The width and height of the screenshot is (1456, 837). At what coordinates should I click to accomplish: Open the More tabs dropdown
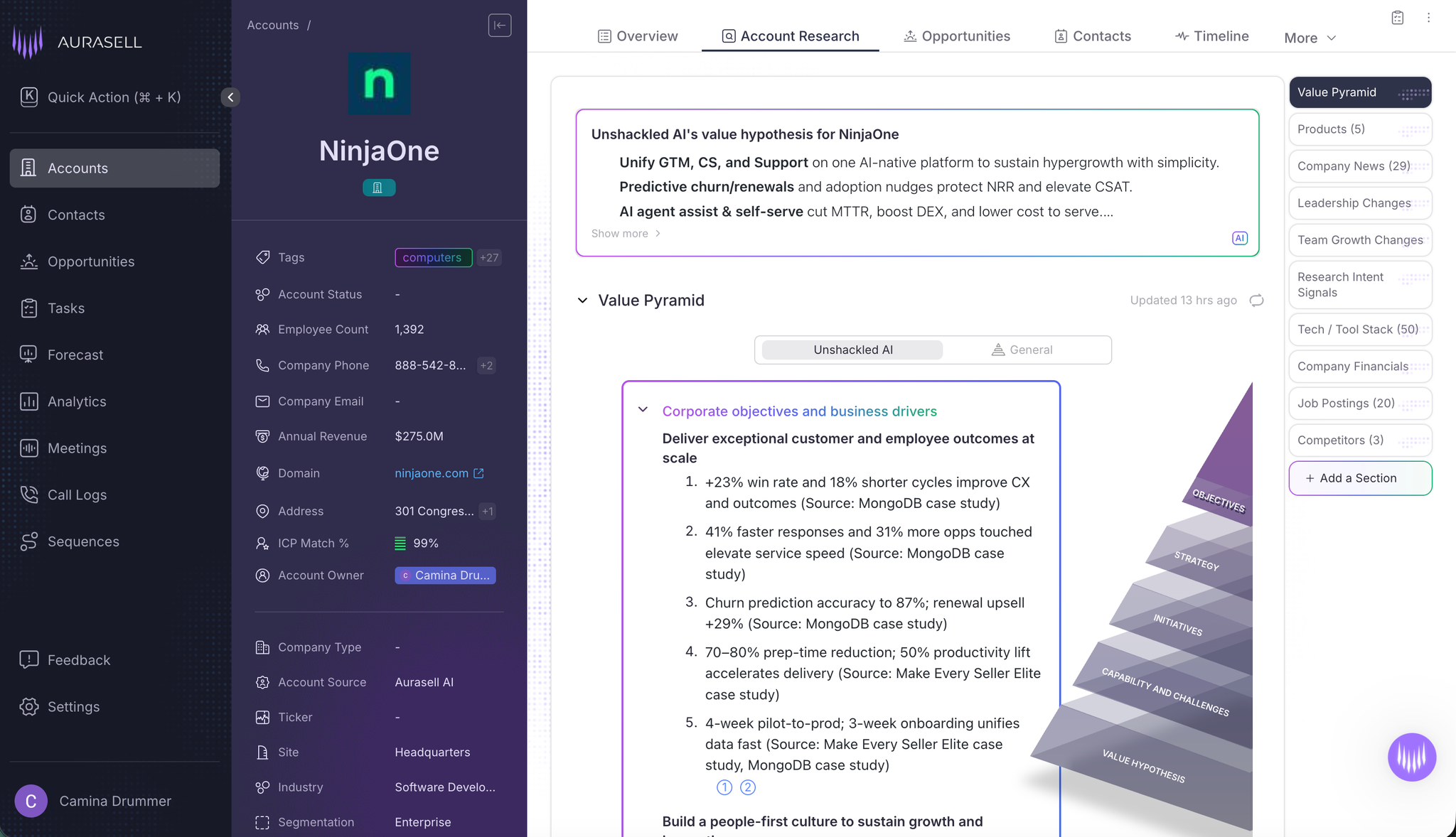1310,38
